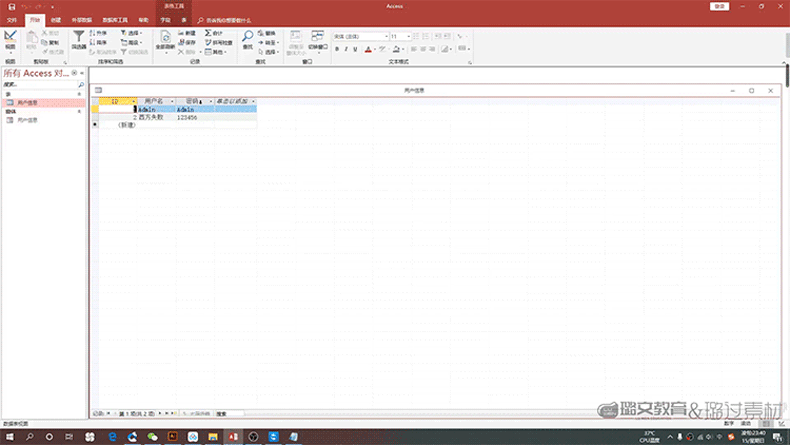Select the row selector of the Admin record
This screenshot has width=790, height=445.
point(95,109)
